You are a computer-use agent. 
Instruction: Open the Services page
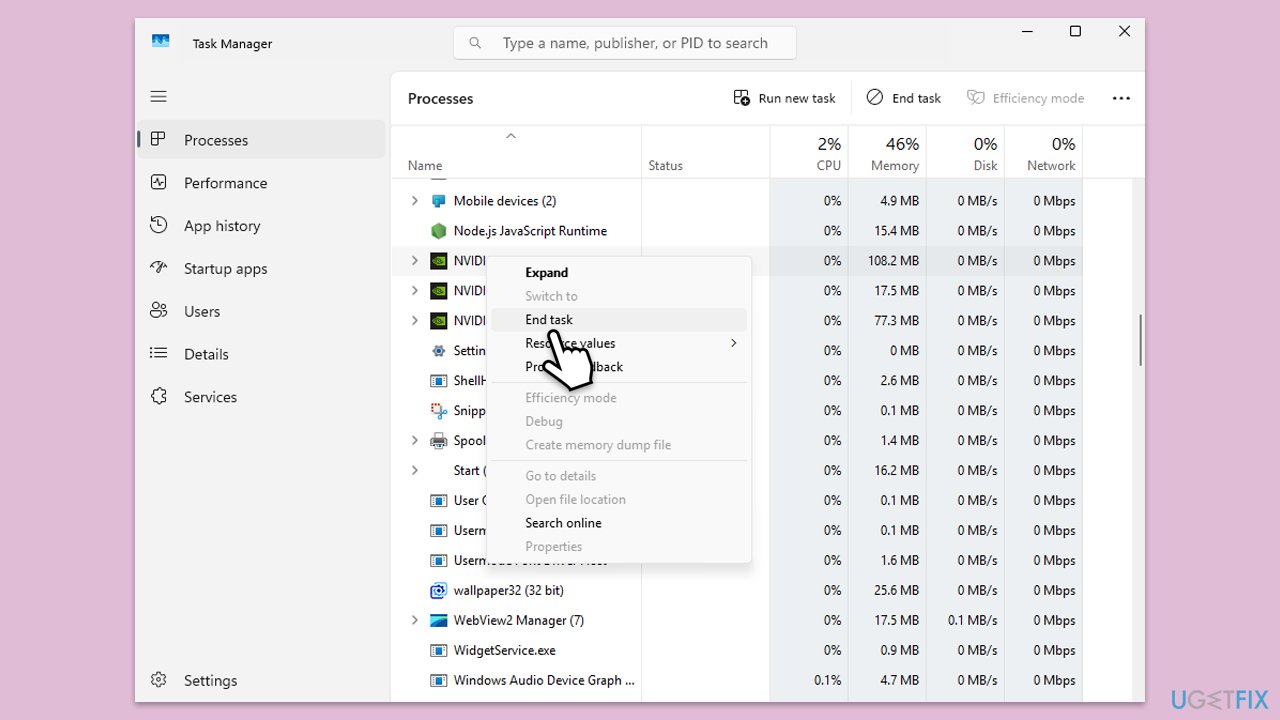pyautogui.click(x=261, y=397)
